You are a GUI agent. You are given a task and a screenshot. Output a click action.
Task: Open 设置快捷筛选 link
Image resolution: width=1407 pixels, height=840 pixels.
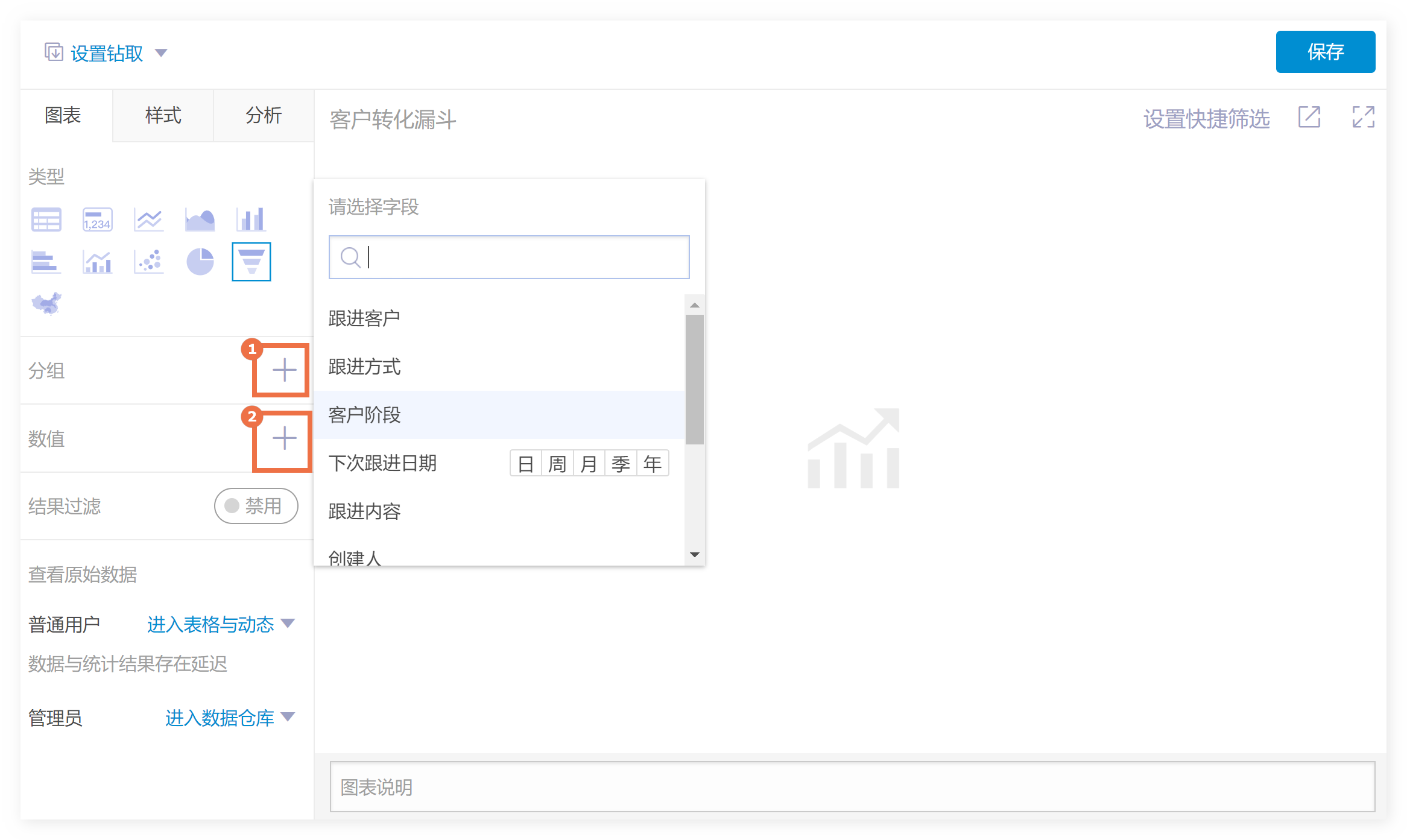click(x=1207, y=119)
